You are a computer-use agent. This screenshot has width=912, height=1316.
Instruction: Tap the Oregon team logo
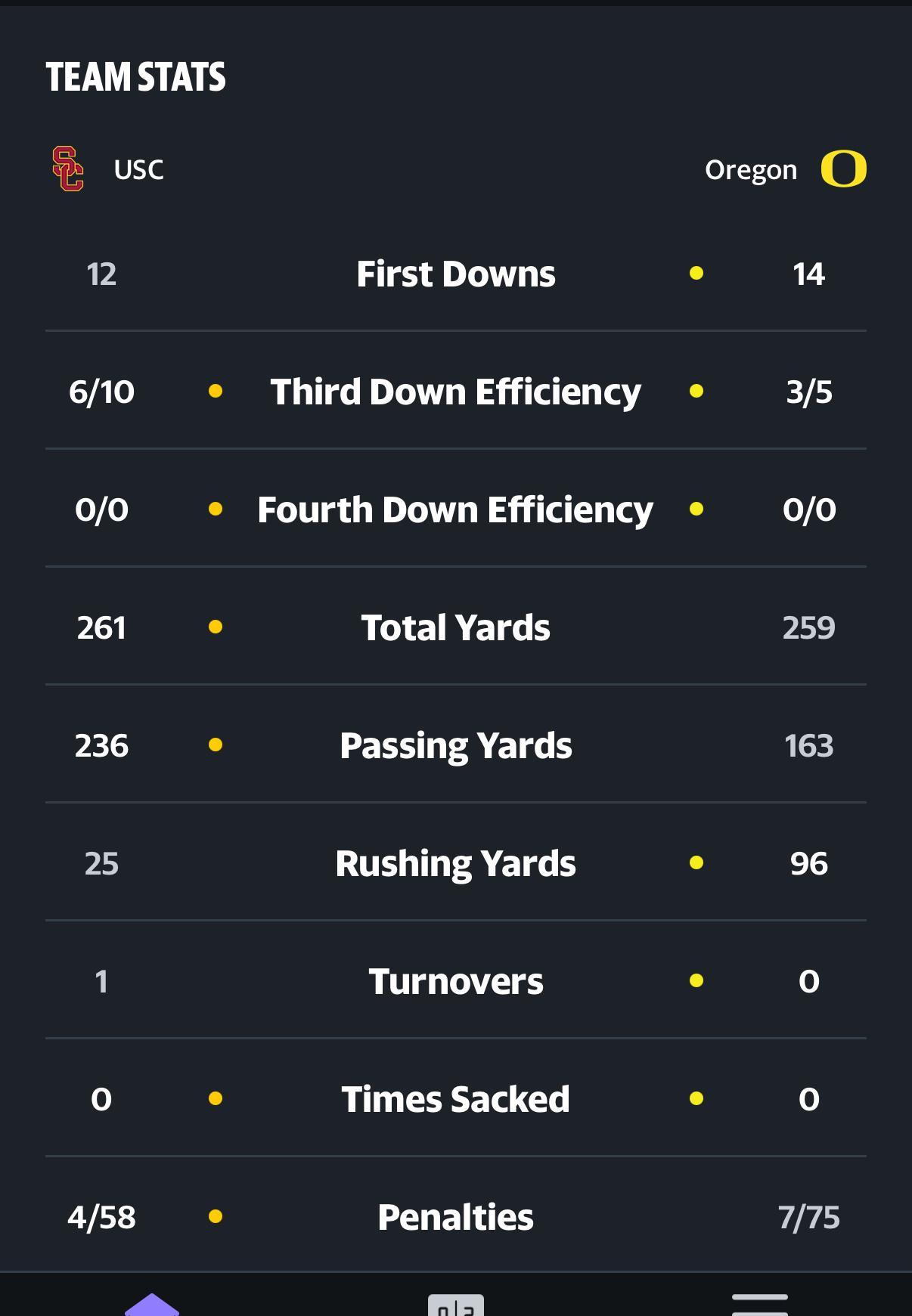tap(843, 169)
